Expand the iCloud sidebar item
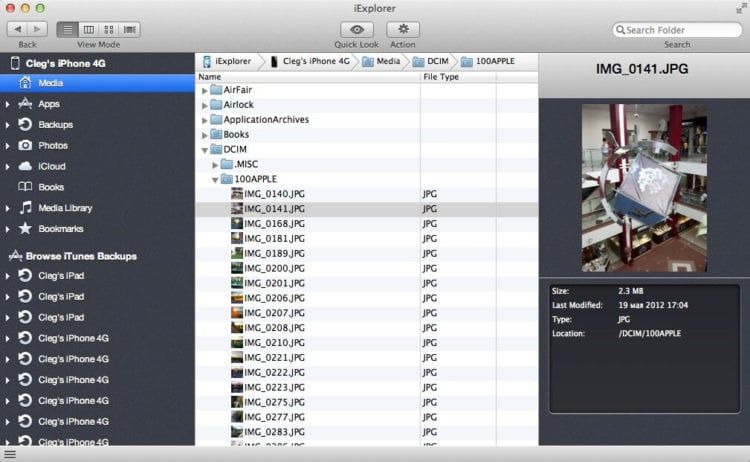 click(7, 166)
